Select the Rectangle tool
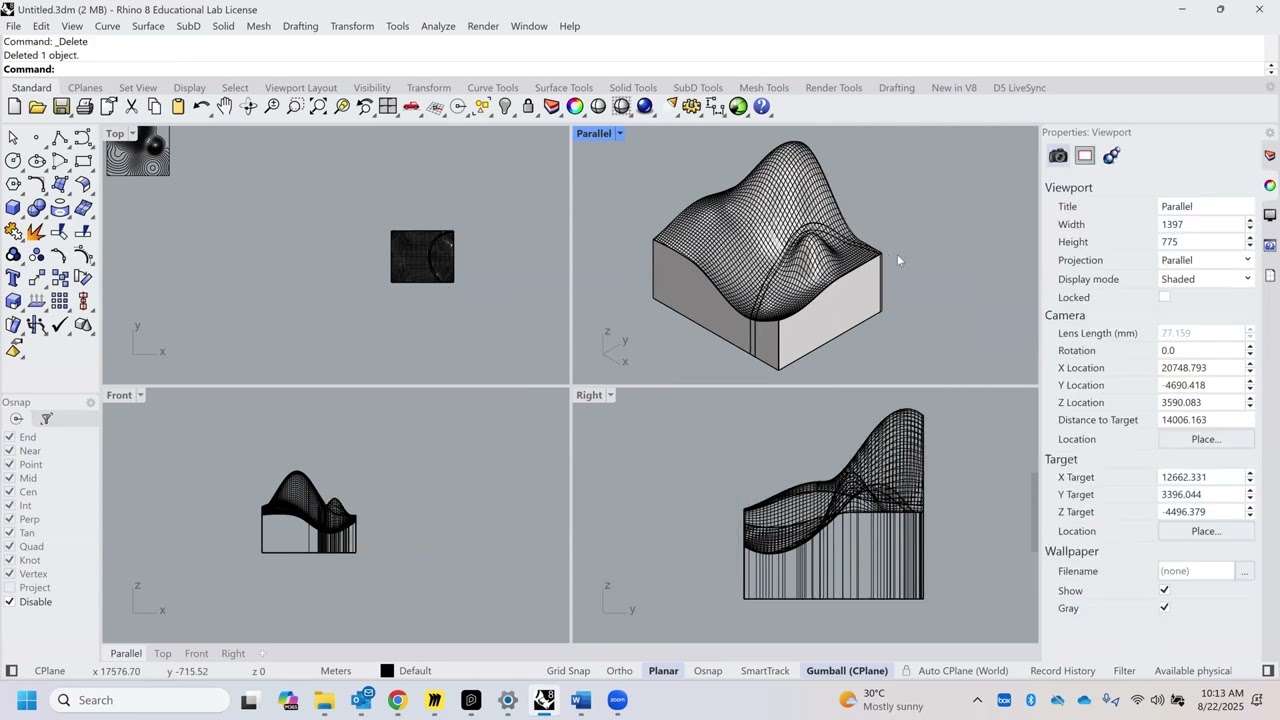 (83, 161)
